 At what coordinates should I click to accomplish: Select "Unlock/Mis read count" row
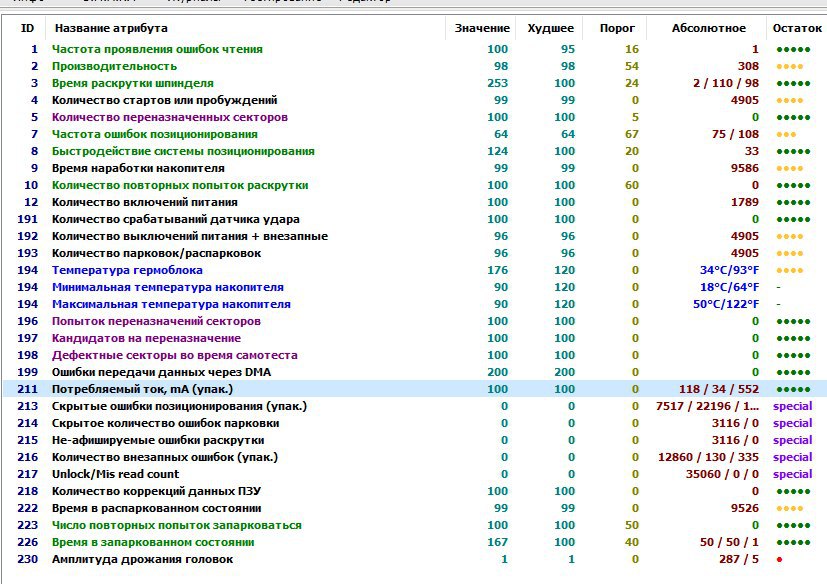pyautogui.click(x=415, y=474)
